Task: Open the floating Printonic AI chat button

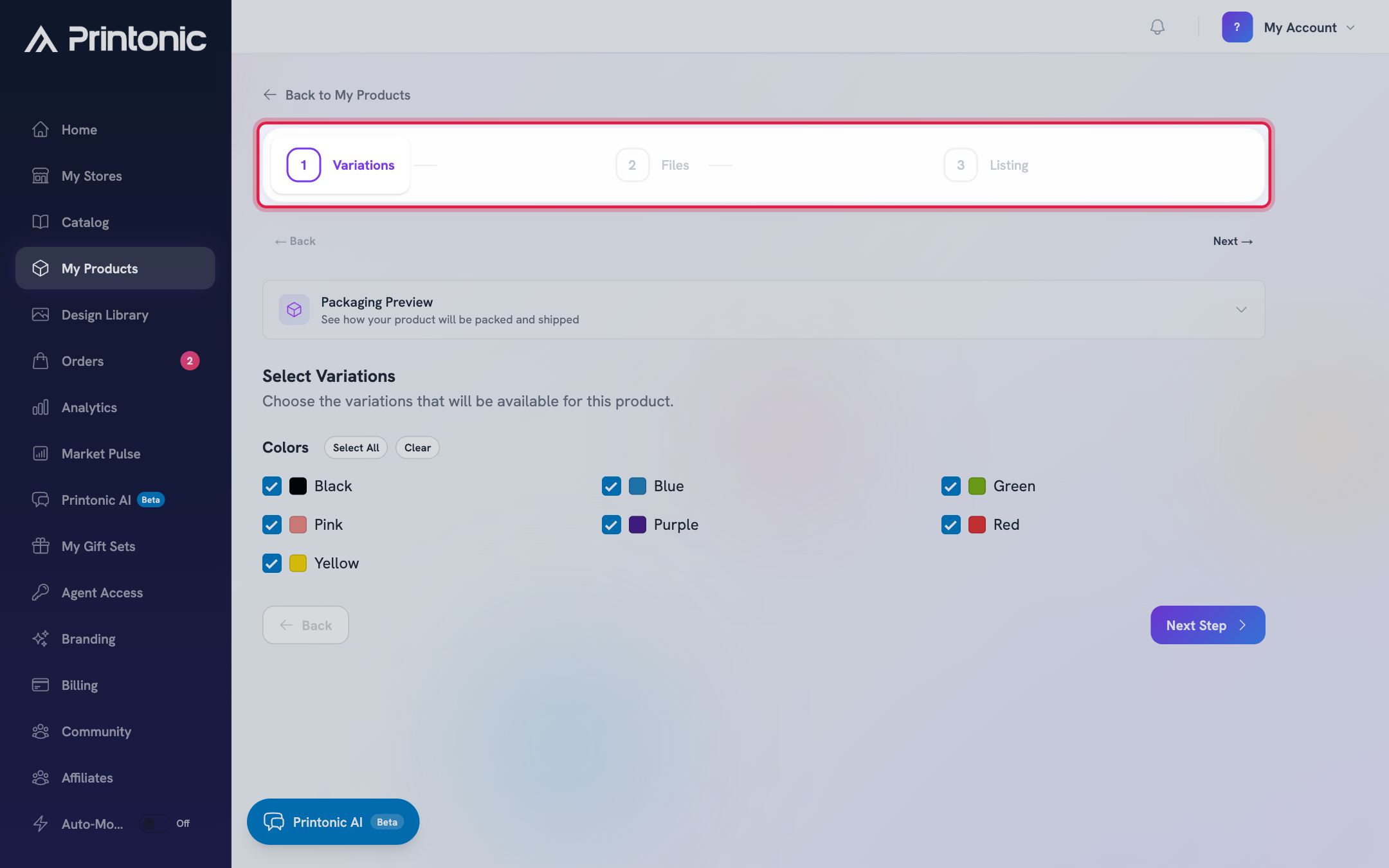Action: 333,822
